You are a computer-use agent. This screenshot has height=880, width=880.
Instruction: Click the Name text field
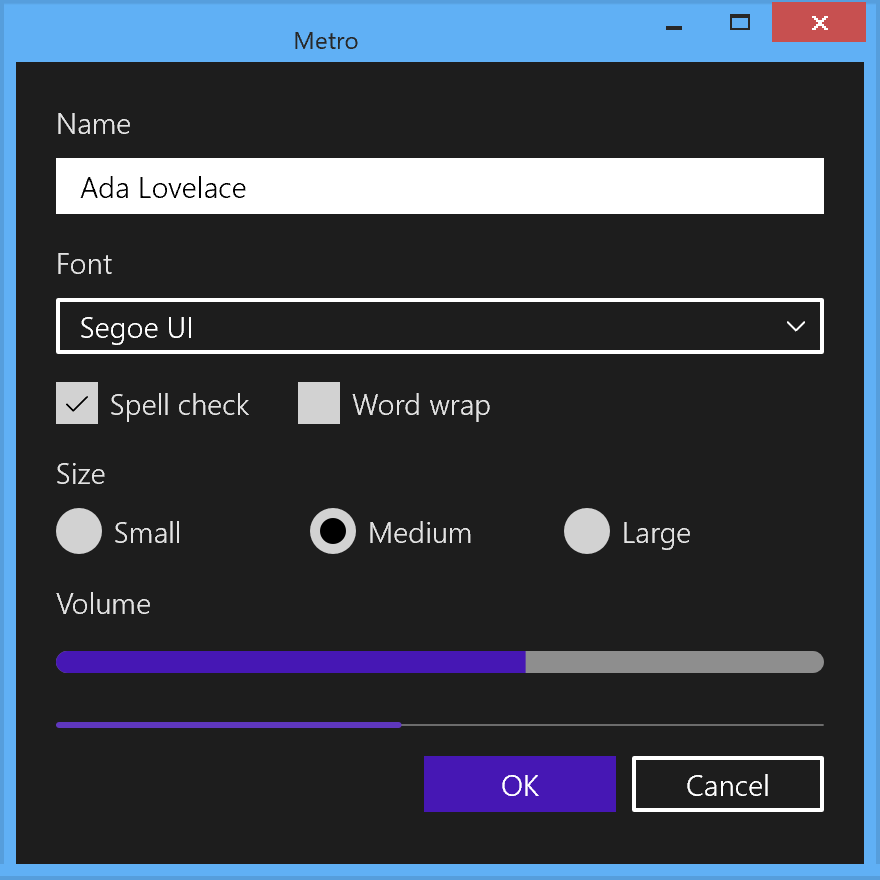[440, 186]
